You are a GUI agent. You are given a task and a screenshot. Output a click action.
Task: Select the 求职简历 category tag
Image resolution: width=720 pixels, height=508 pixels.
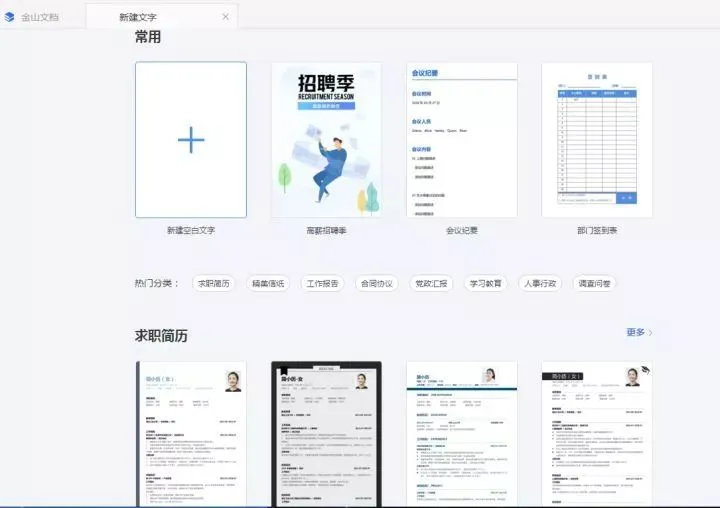tap(214, 283)
